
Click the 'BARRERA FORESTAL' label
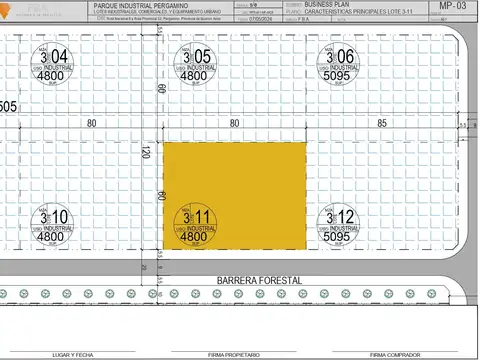[259, 281]
